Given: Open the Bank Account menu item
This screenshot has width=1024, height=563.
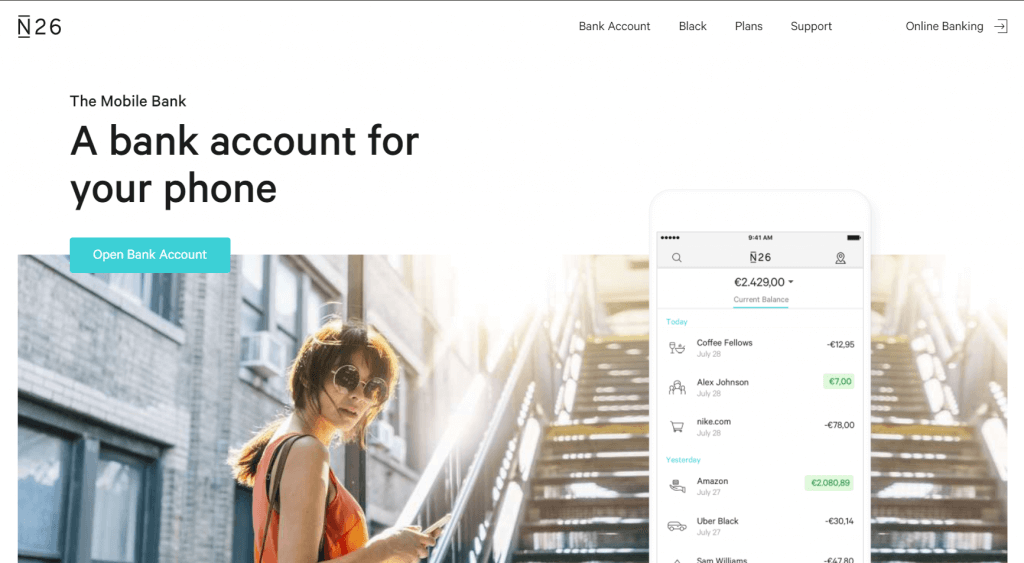Looking at the screenshot, I should point(614,26).
